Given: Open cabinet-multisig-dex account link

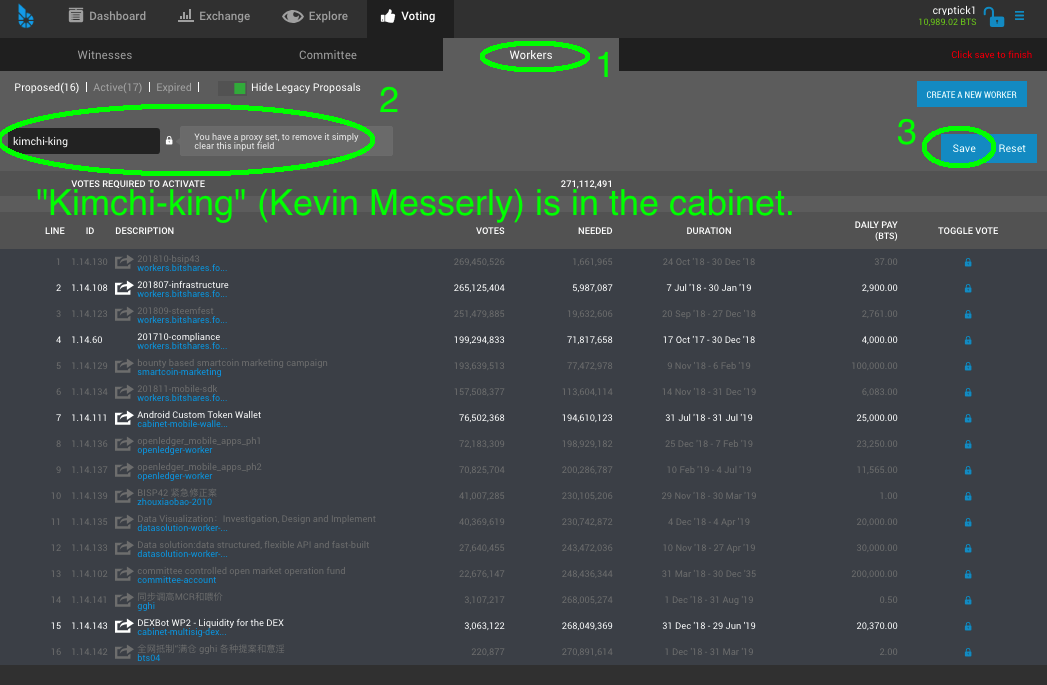Looking at the screenshot, I should pyautogui.click(x=182, y=632).
